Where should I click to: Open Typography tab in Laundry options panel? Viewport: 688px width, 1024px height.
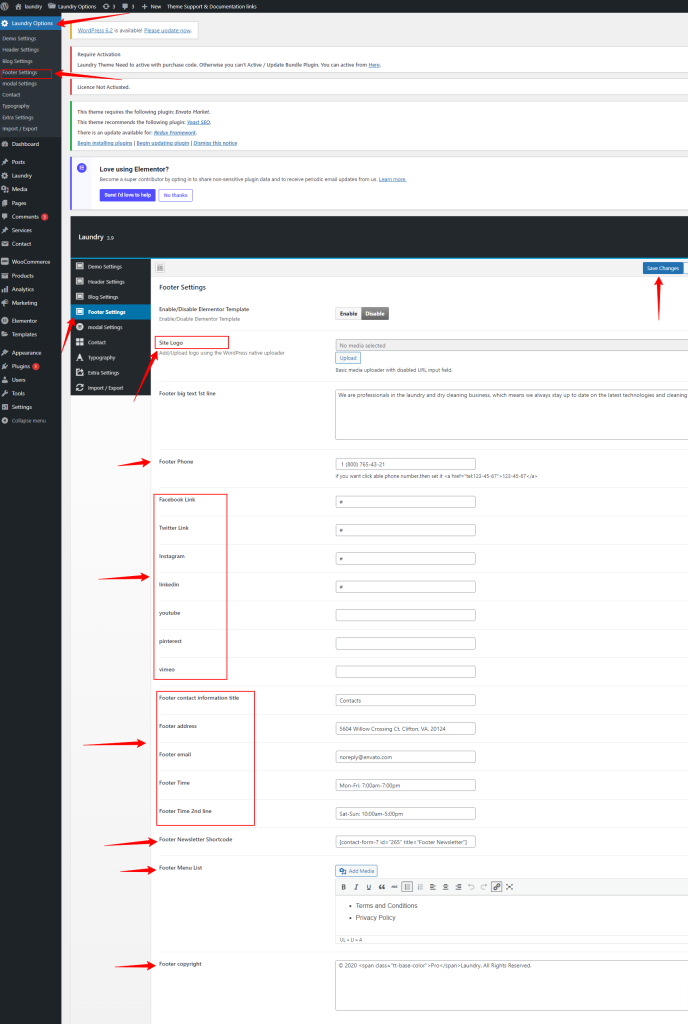coord(101,357)
